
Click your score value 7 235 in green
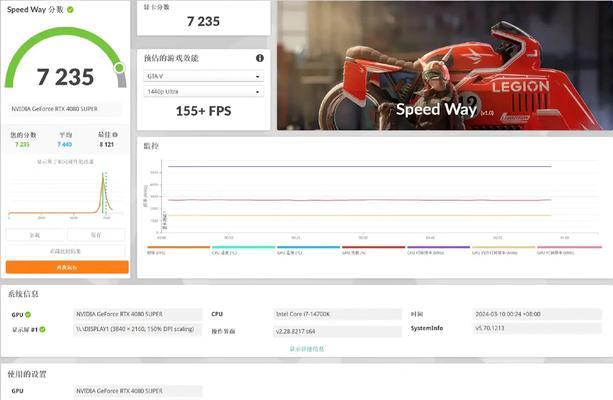tap(22, 144)
